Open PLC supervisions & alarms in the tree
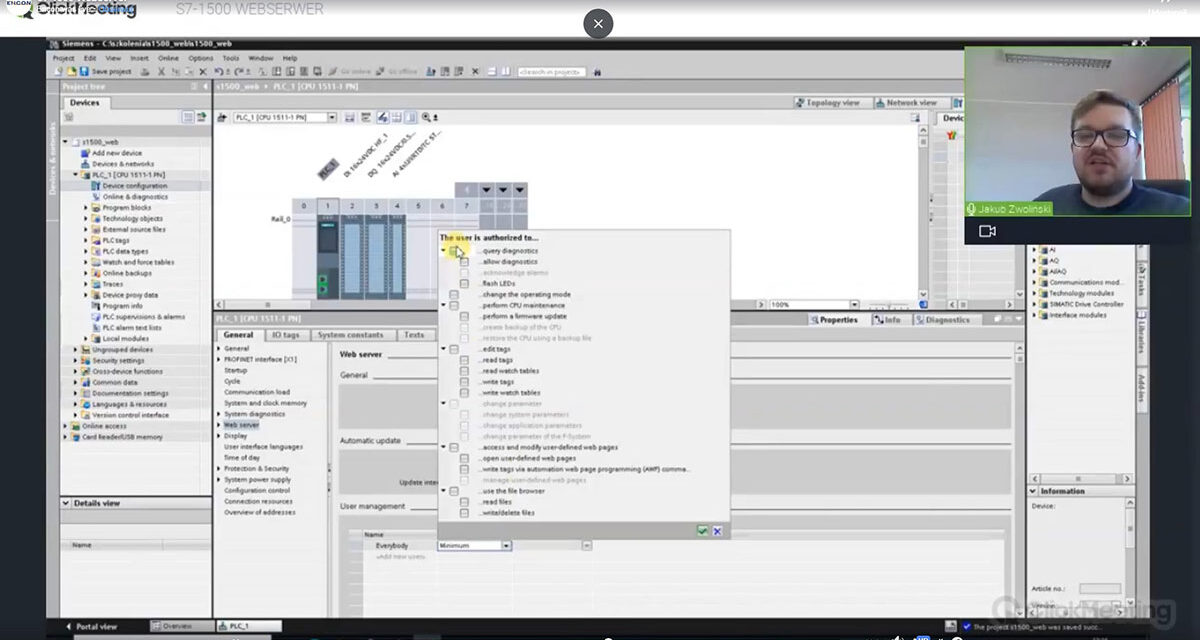Screen dimensions: 1200x640 click(x=138, y=317)
